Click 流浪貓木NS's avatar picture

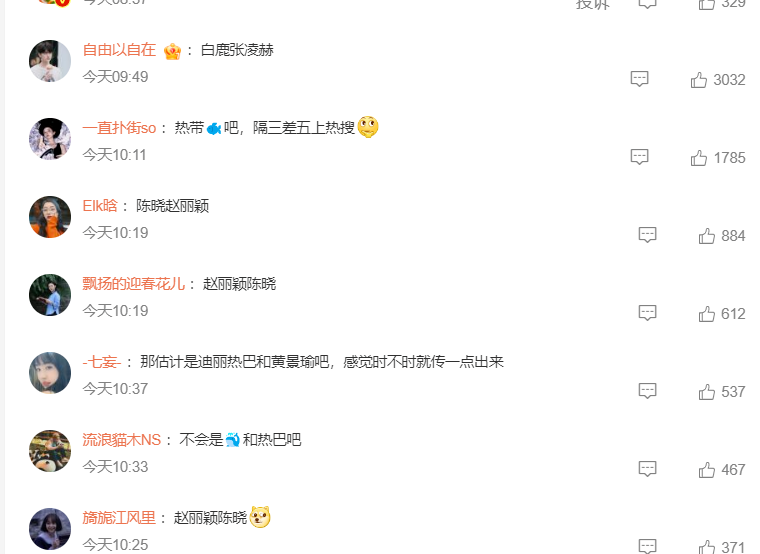pyautogui.click(x=50, y=451)
